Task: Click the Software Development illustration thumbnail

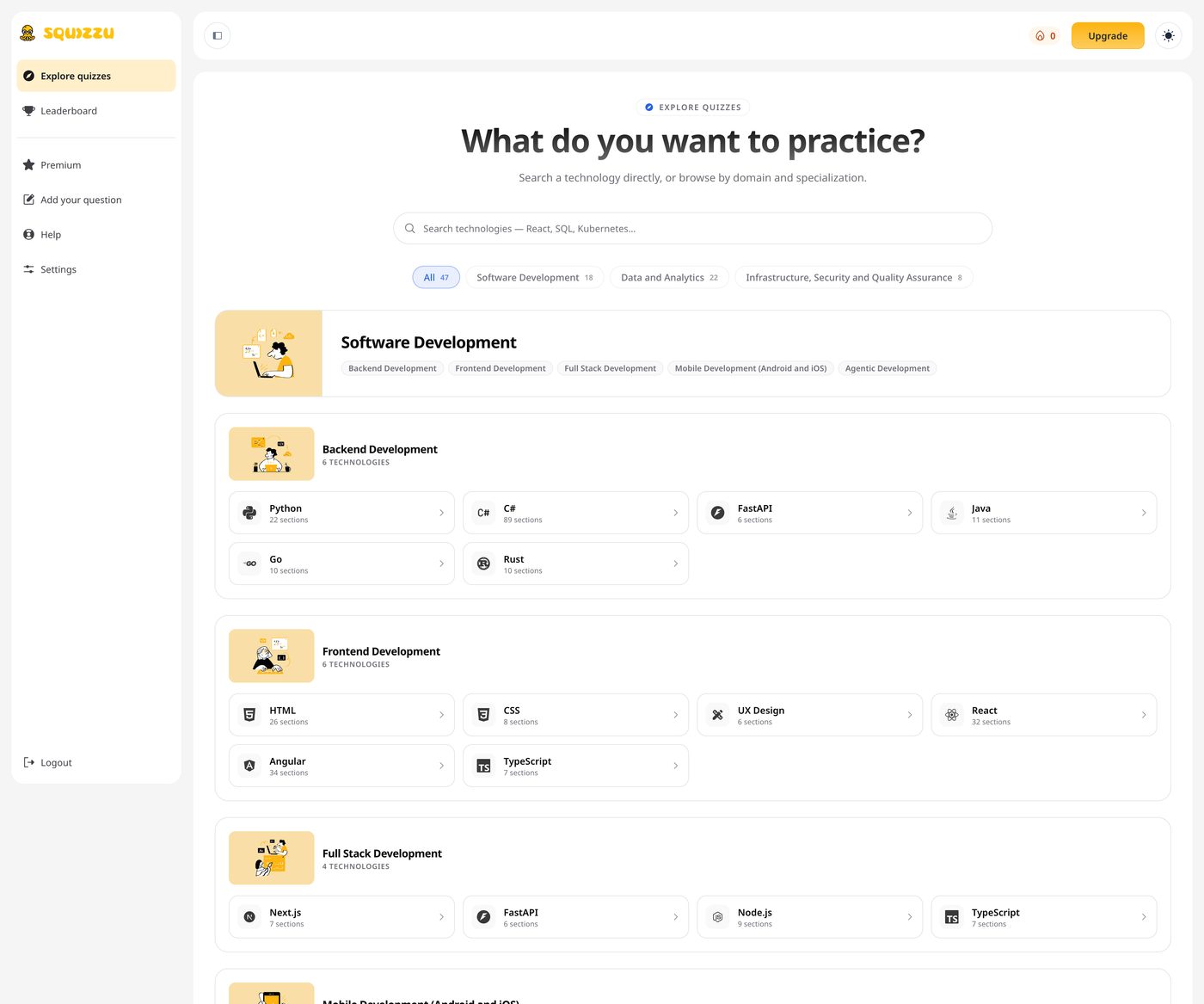Action: click(x=269, y=354)
